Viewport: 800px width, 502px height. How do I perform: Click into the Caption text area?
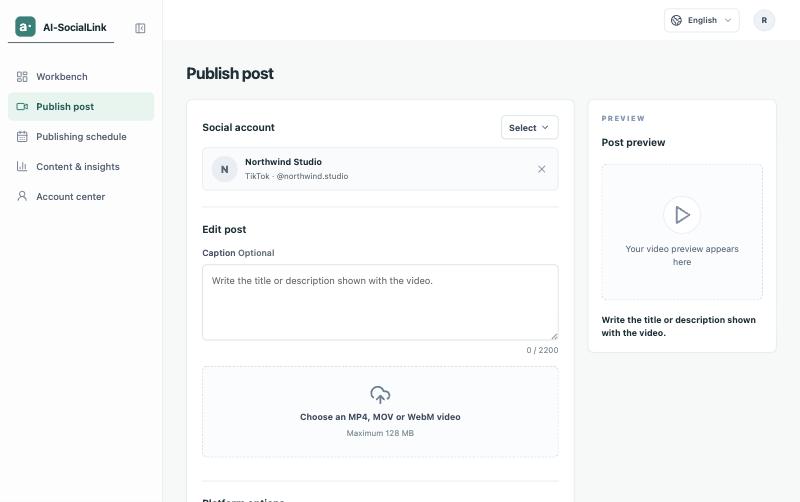click(380, 302)
